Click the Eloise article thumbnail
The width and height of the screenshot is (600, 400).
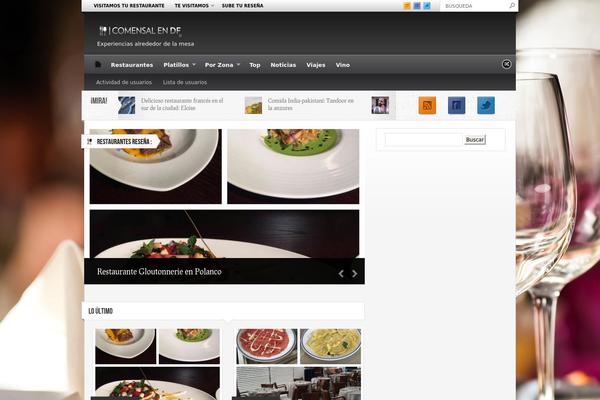[x=127, y=105]
